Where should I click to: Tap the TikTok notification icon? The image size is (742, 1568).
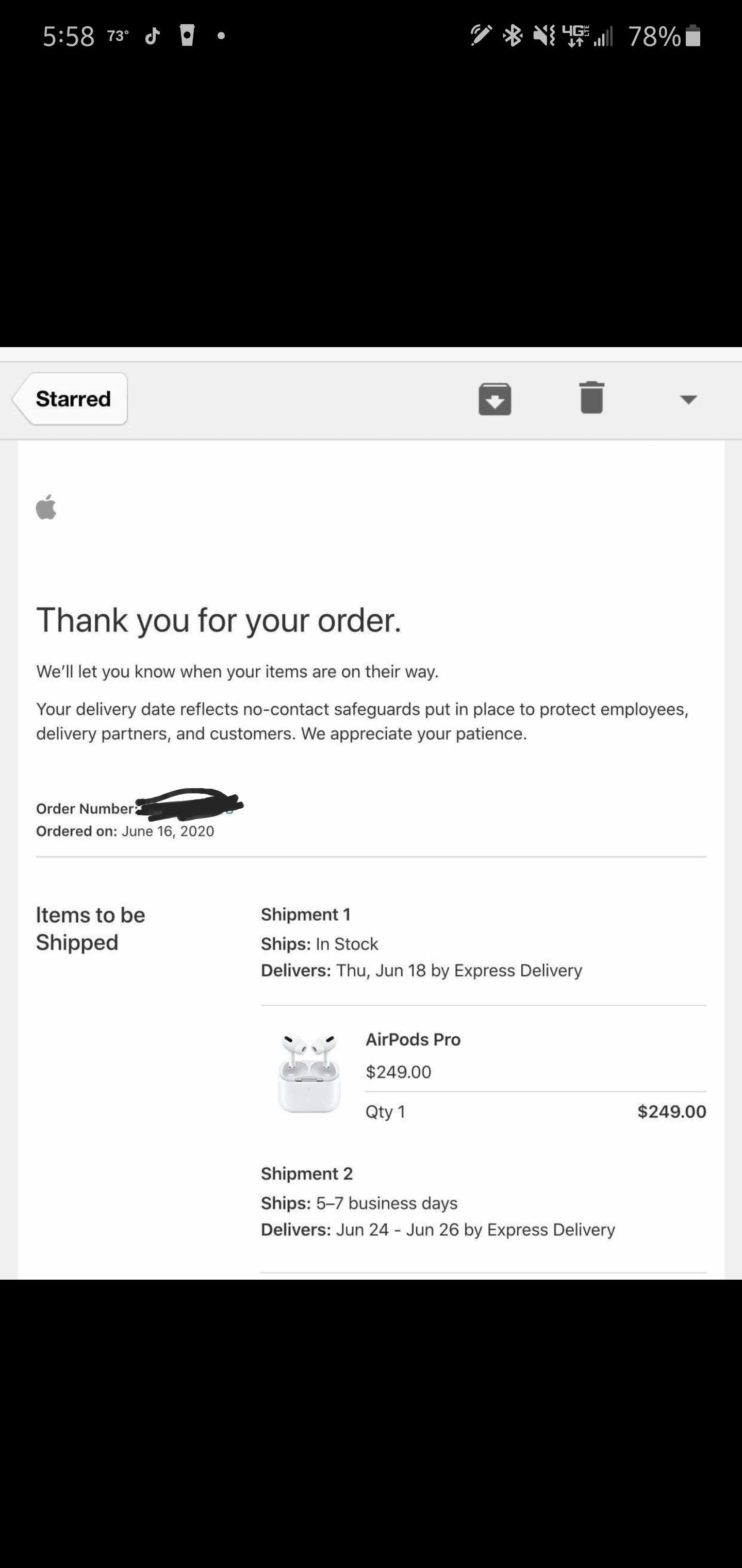[153, 36]
